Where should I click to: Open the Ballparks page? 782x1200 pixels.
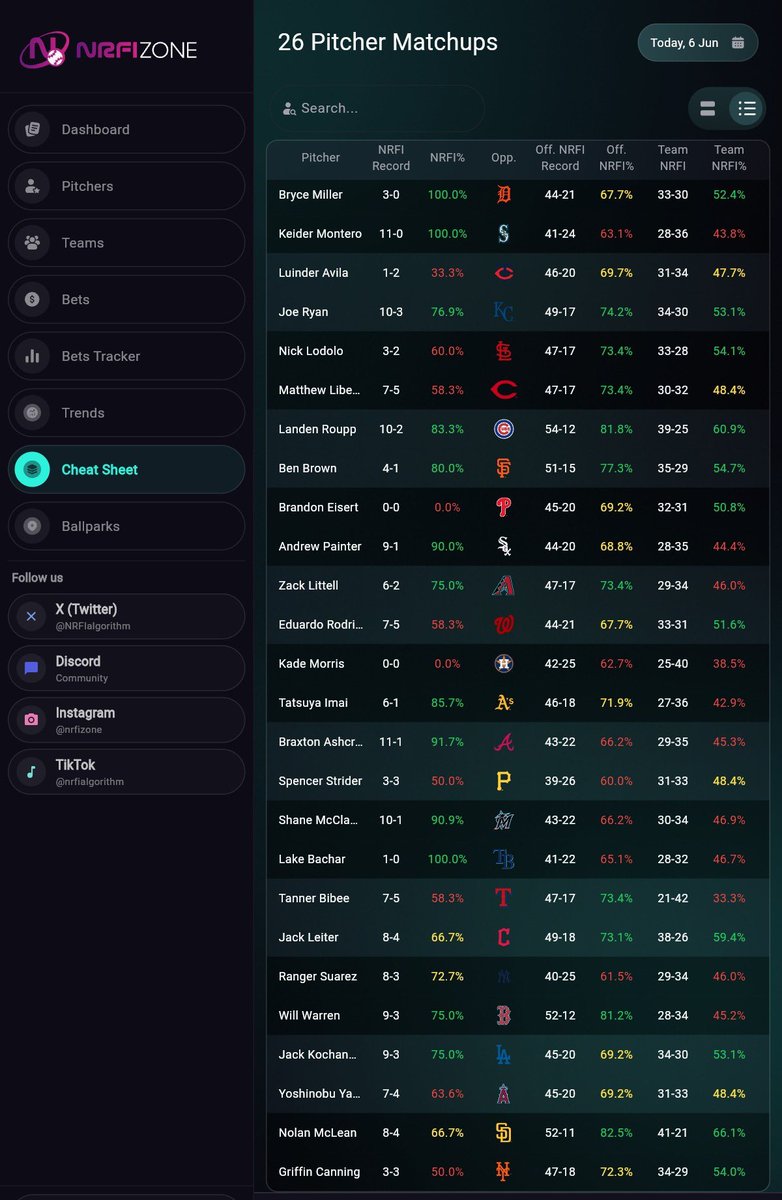[x=126, y=526]
